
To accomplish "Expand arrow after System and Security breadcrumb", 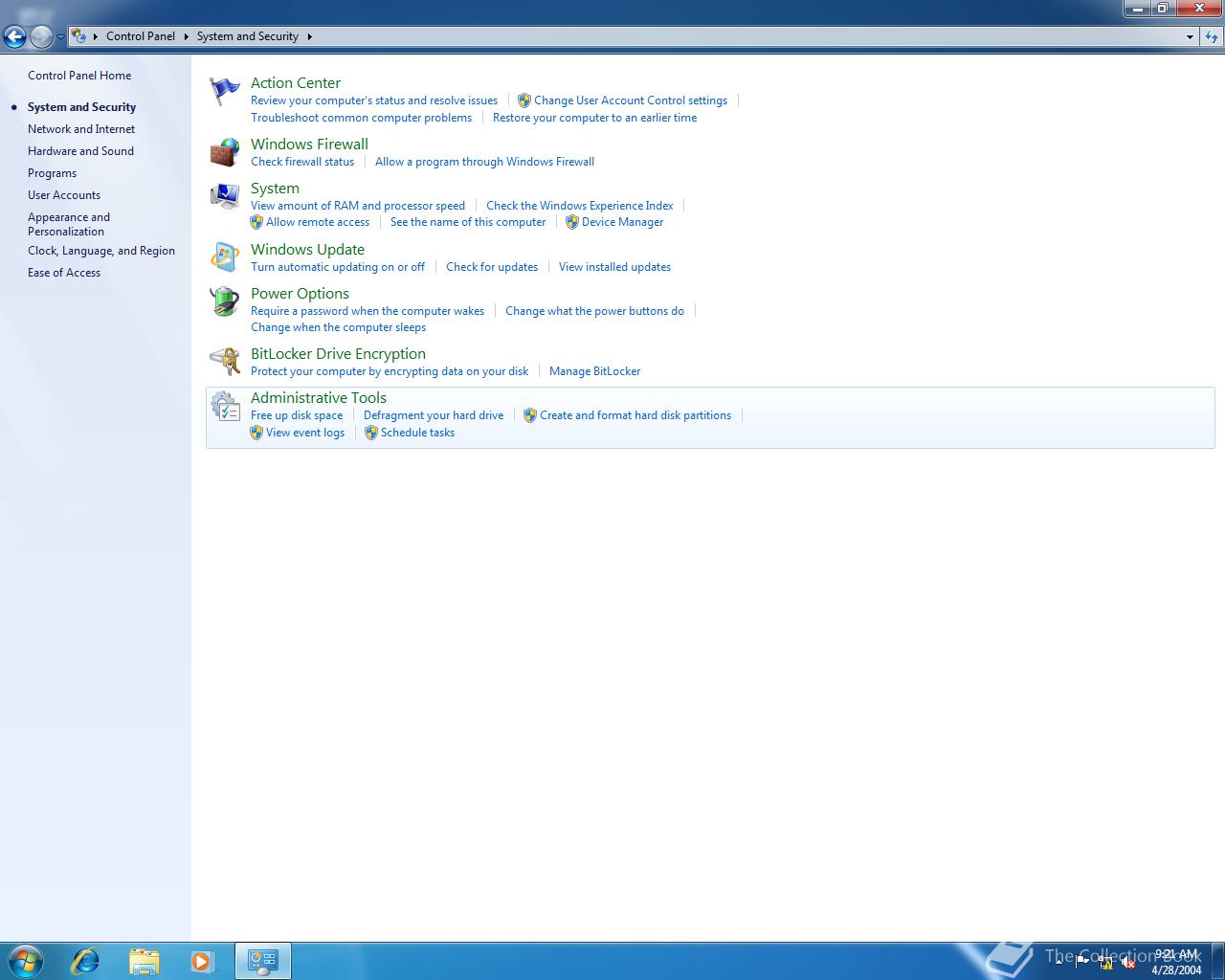I will (x=309, y=36).
